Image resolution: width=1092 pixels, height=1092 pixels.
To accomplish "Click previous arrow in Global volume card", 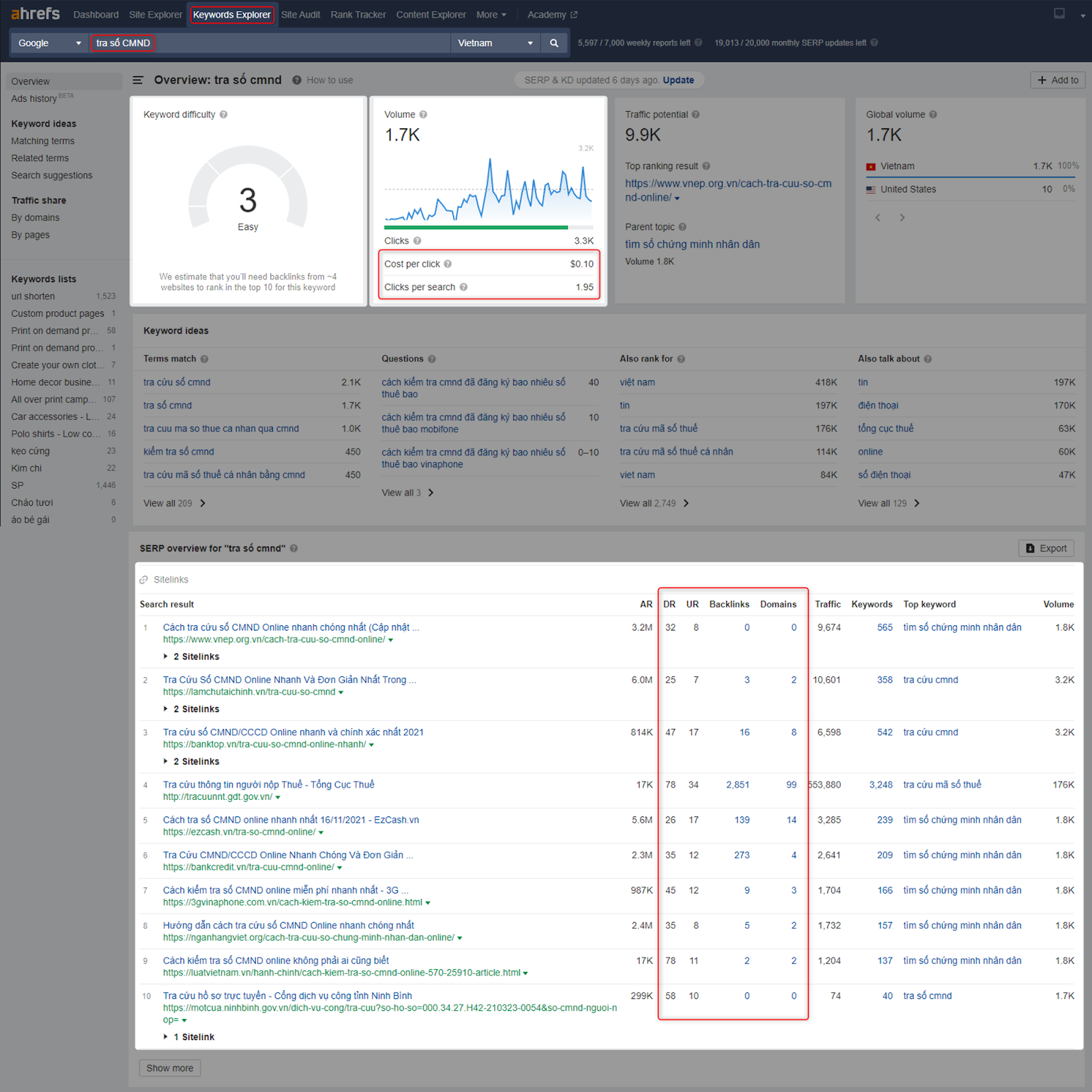I will [878, 218].
